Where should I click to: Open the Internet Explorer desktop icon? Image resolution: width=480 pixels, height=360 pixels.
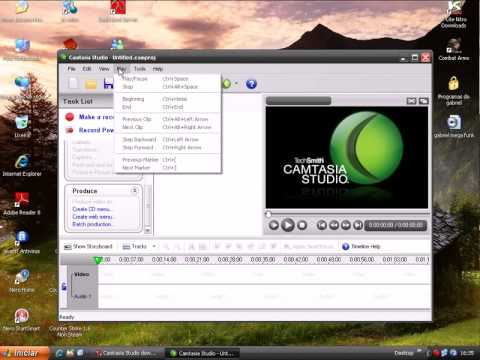22,165
